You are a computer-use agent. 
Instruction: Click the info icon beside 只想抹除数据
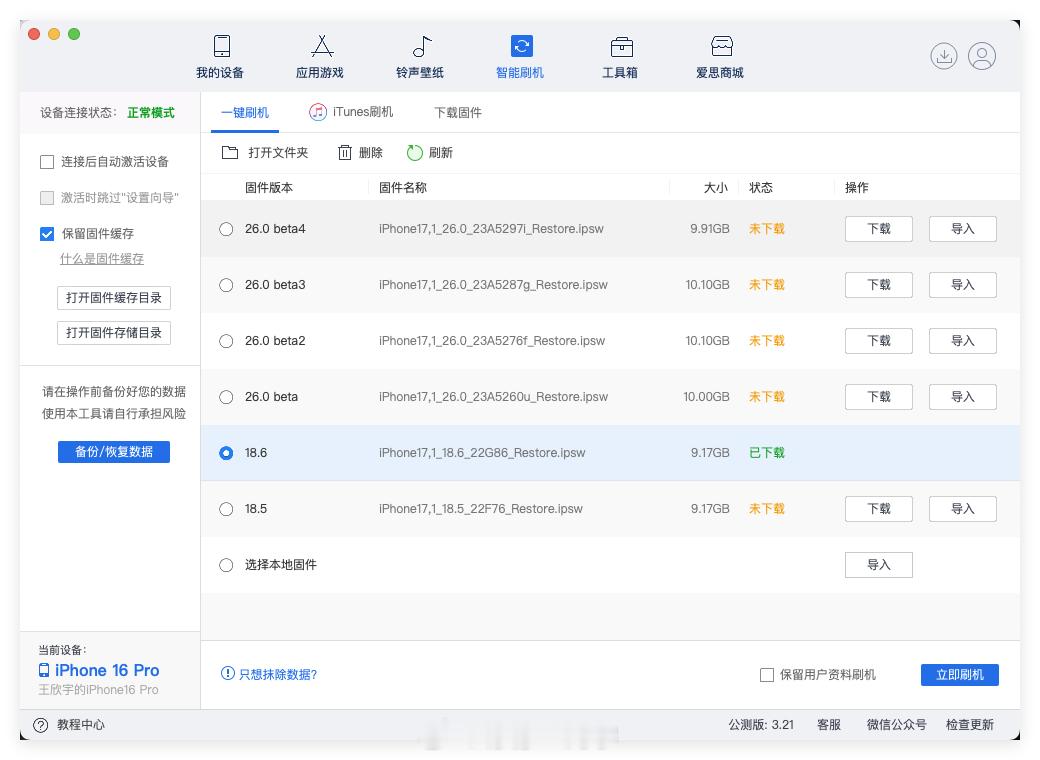(x=228, y=673)
